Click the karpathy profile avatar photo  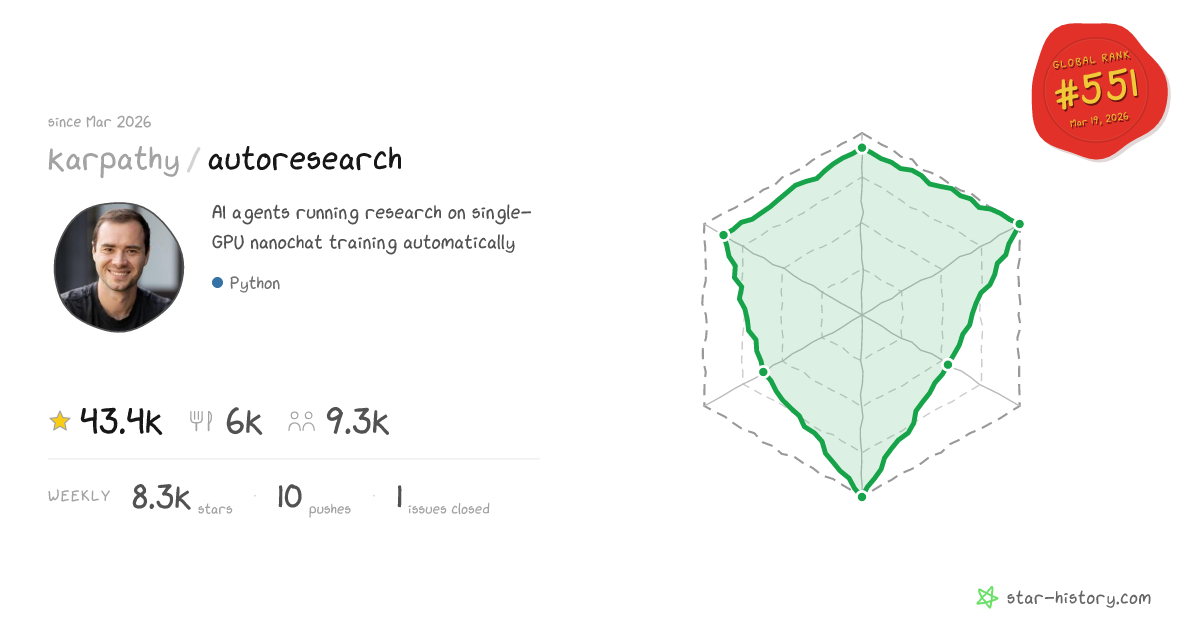point(119,267)
